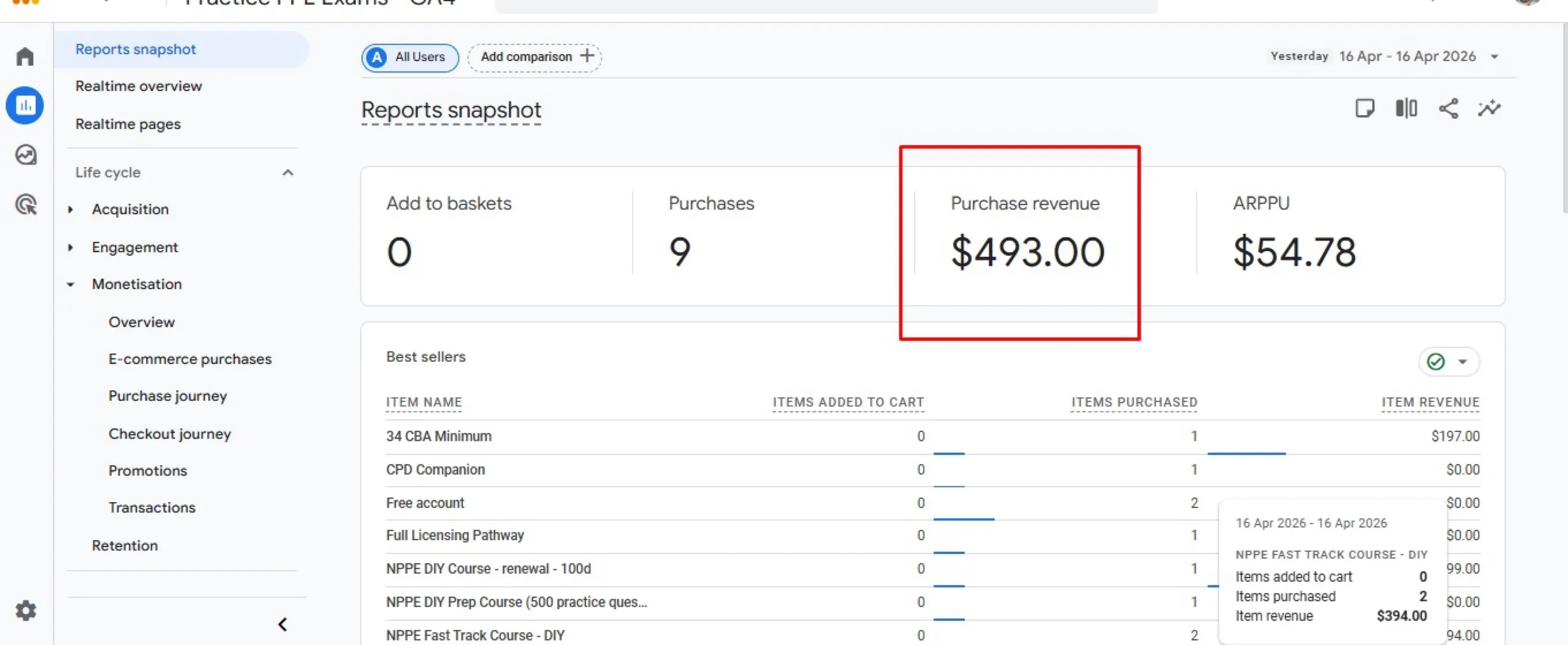Select the CPD Companion row name
This screenshot has height=645, width=1568.
(435, 469)
